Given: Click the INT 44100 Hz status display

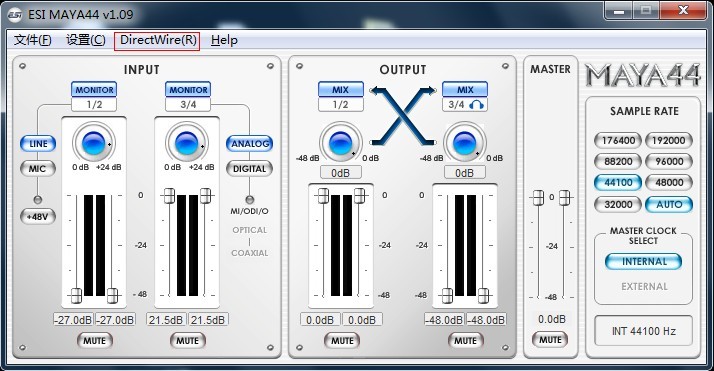Looking at the screenshot, I should (643, 331).
